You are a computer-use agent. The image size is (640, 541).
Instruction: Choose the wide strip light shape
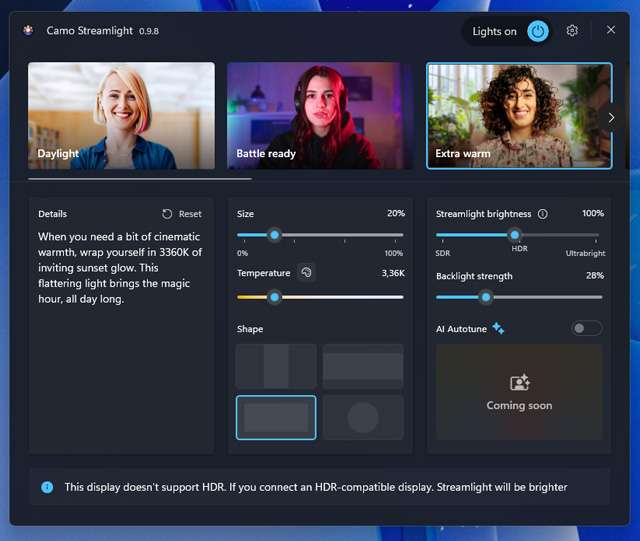(x=363, y=366)
